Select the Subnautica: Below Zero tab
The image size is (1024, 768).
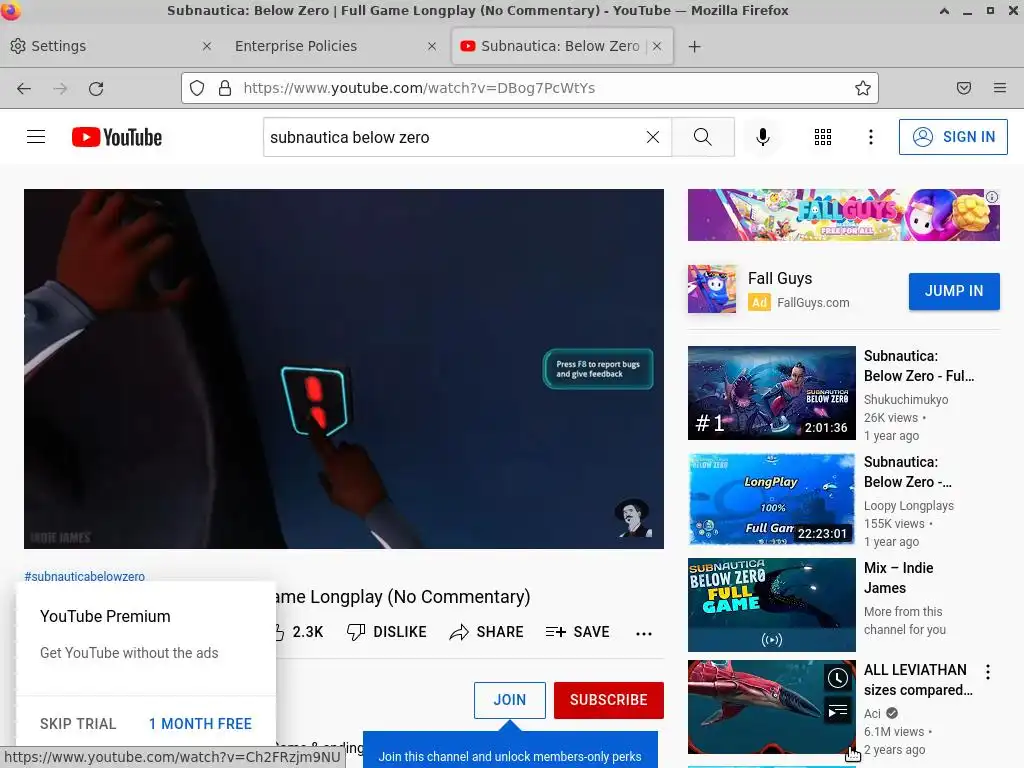560,46
